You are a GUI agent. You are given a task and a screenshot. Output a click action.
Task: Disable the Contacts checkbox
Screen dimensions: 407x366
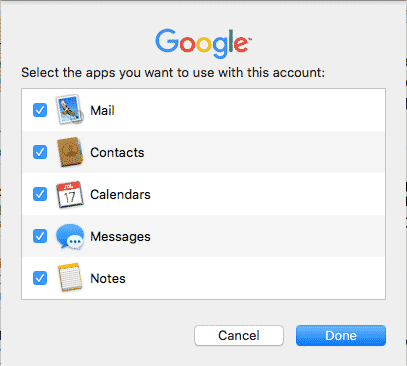tap(40, 152)
